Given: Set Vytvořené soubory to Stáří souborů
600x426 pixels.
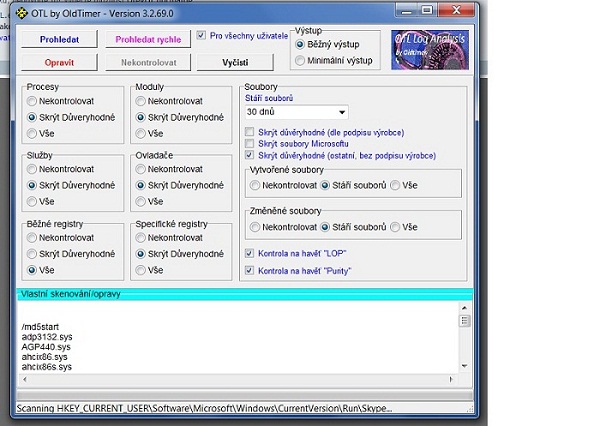Looking at the screenshot, I should click(325, 185).
